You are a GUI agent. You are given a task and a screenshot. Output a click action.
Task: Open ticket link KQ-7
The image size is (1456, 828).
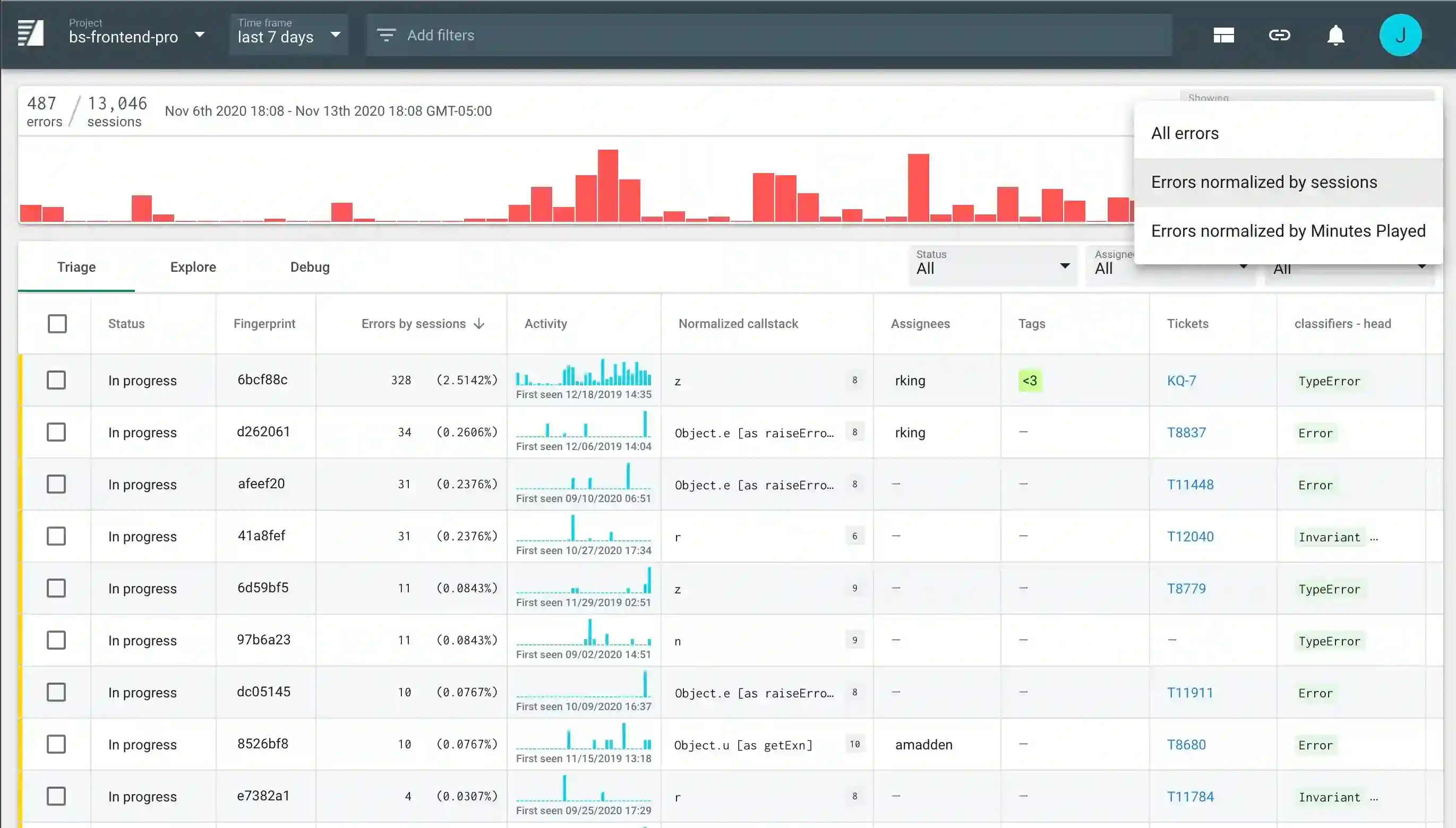coord(1181,381)
